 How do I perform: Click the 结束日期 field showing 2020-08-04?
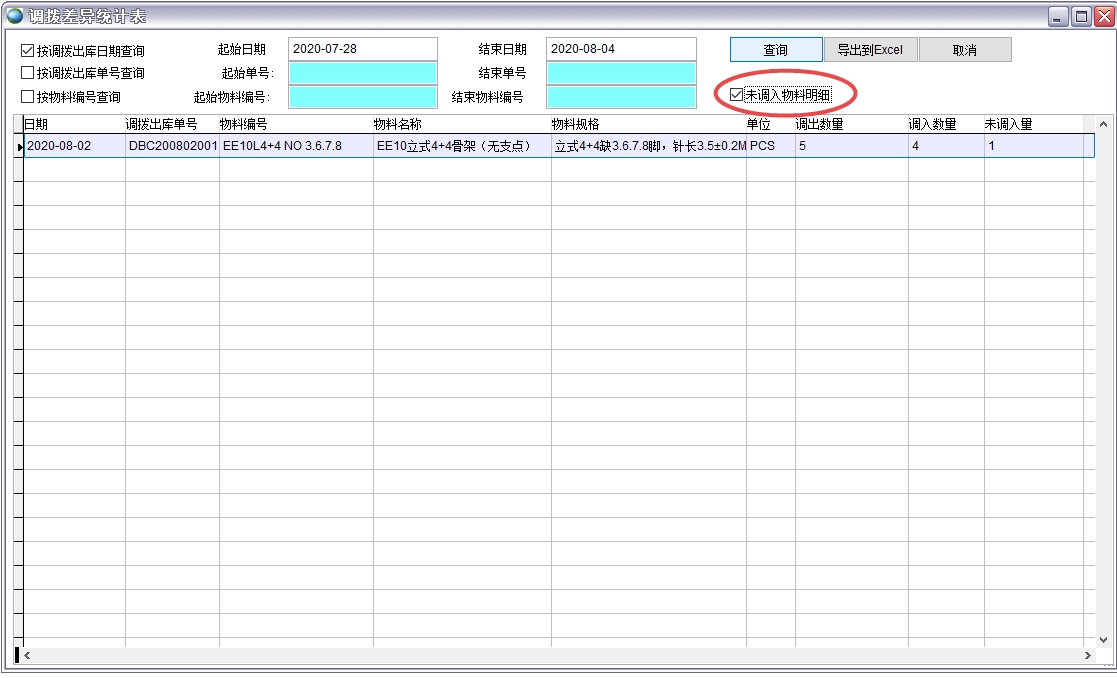(621, 47)
